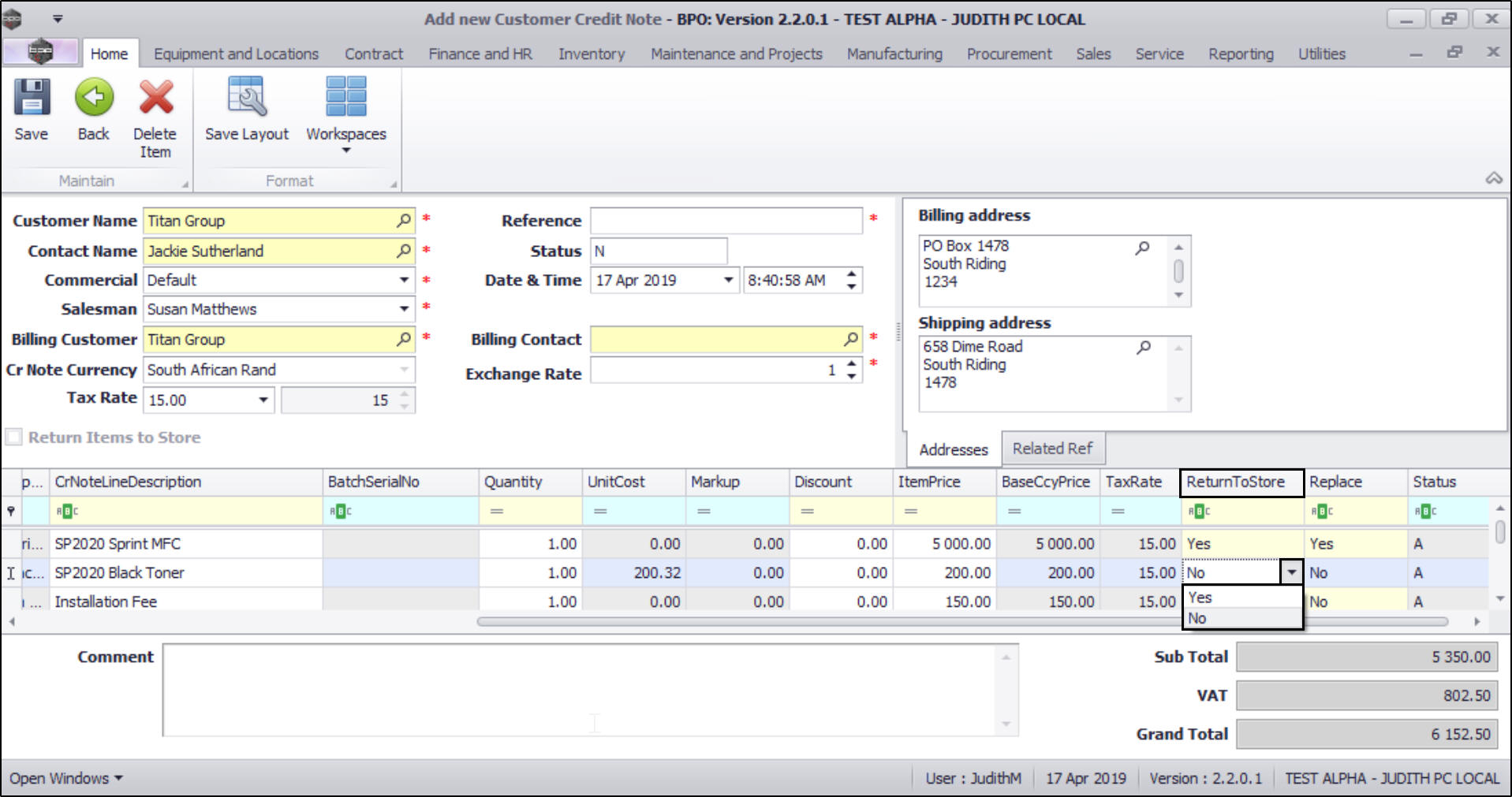Open the Finance and HR ribbon tab
Viewport: 1512px width, 797px height.
480,54
